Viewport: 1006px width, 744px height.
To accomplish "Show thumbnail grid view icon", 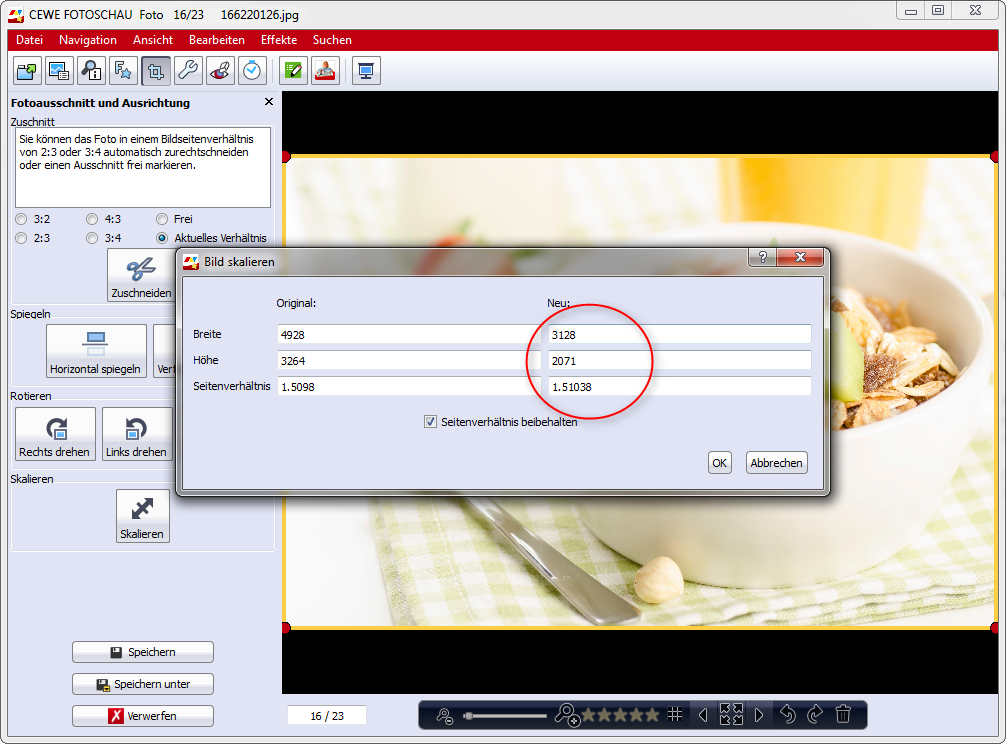I will (x=676, y=714).
